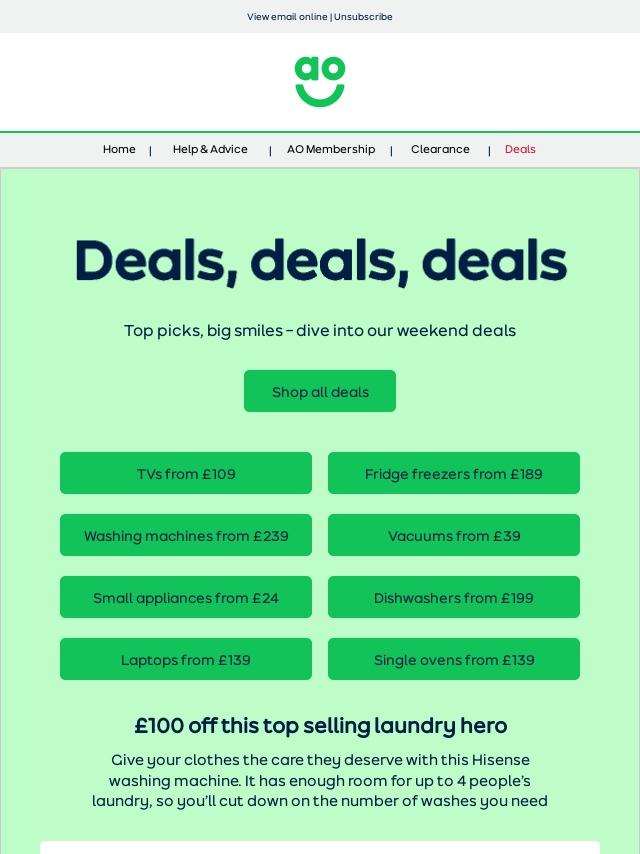Open Fridge freezers from £189 deal
Image resolution: width=640 pixels, height=854 pixels.
point(454,473)
